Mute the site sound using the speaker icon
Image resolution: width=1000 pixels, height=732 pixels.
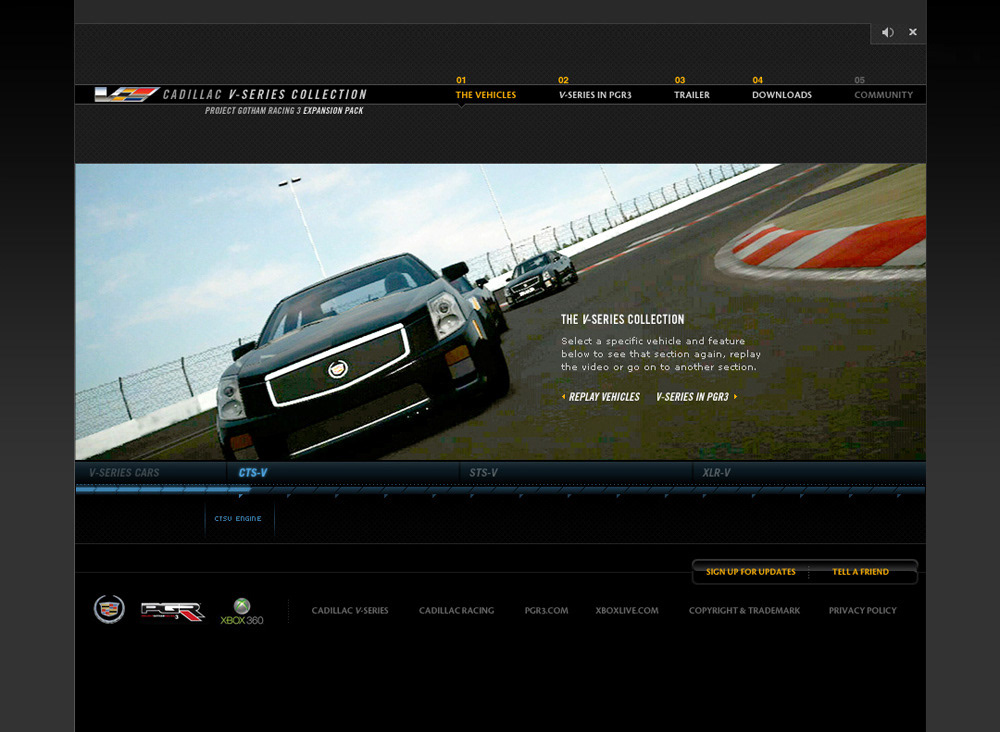(888, 33)
